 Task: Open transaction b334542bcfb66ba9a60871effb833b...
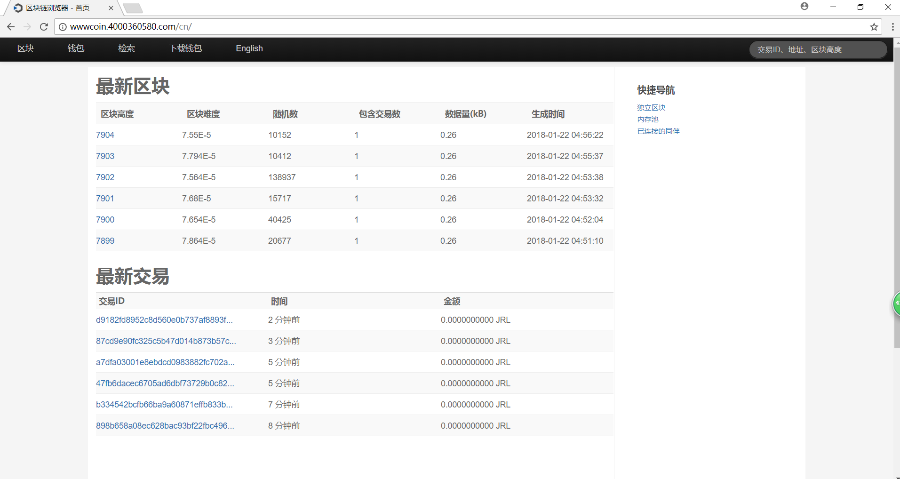tap(164, 404)
